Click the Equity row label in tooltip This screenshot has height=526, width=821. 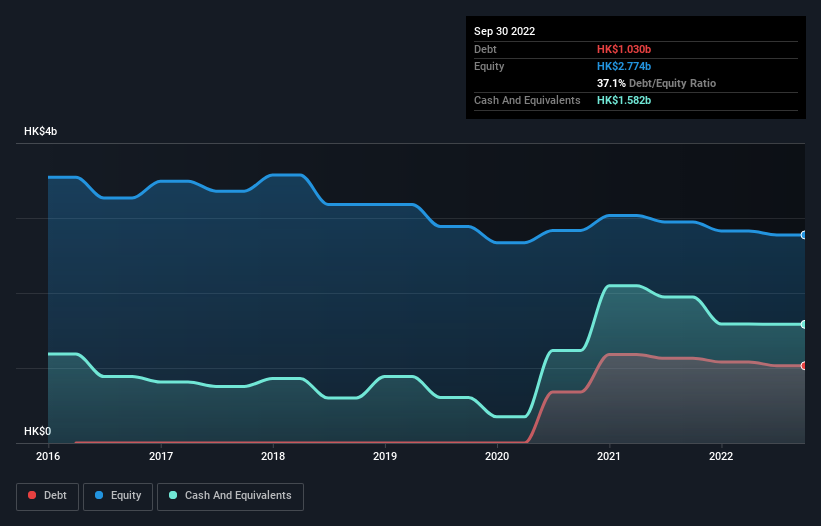[x=489, y=66]
